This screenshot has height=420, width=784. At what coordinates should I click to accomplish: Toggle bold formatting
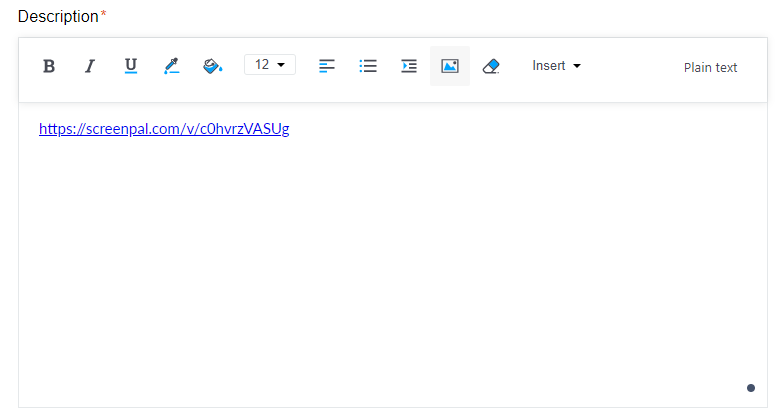[x=49, y=66]
